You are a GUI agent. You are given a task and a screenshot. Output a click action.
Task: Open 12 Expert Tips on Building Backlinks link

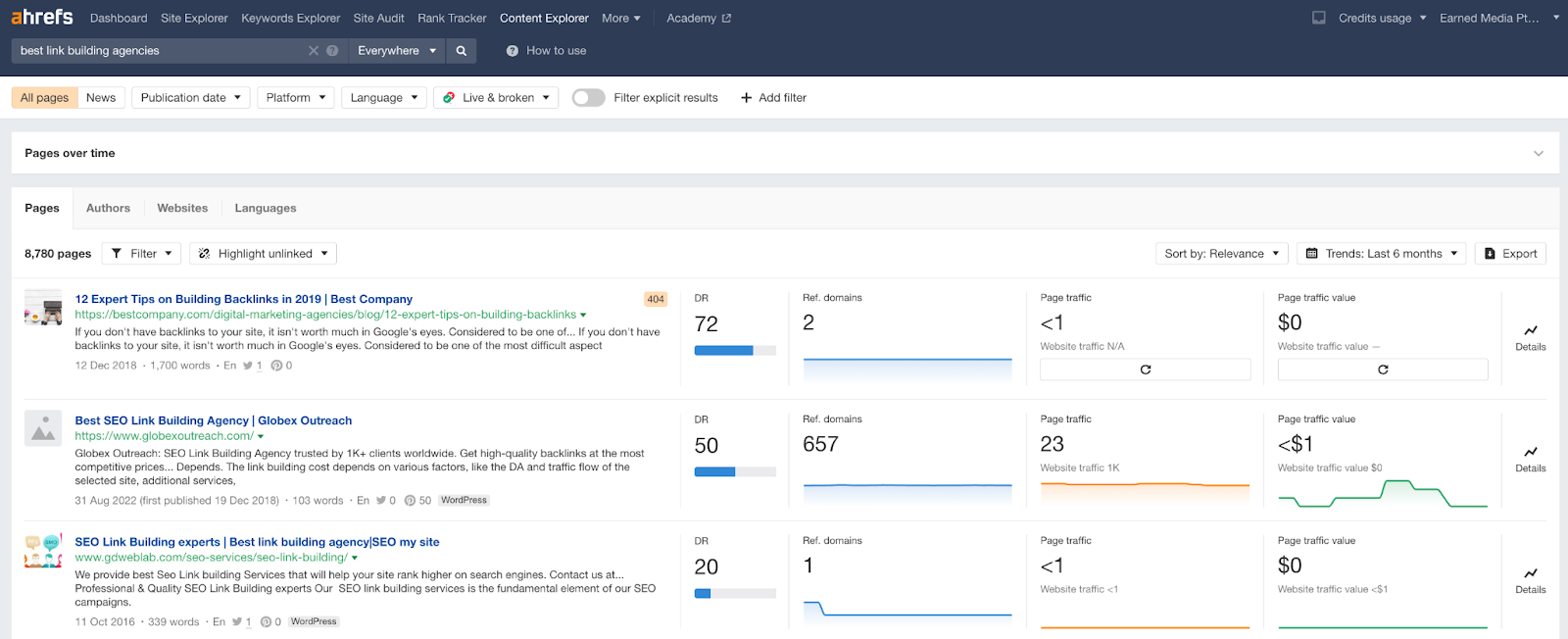(244, 300)
